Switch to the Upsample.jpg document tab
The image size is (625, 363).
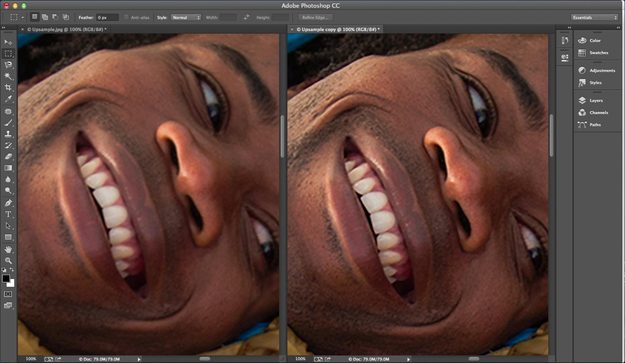66,29
